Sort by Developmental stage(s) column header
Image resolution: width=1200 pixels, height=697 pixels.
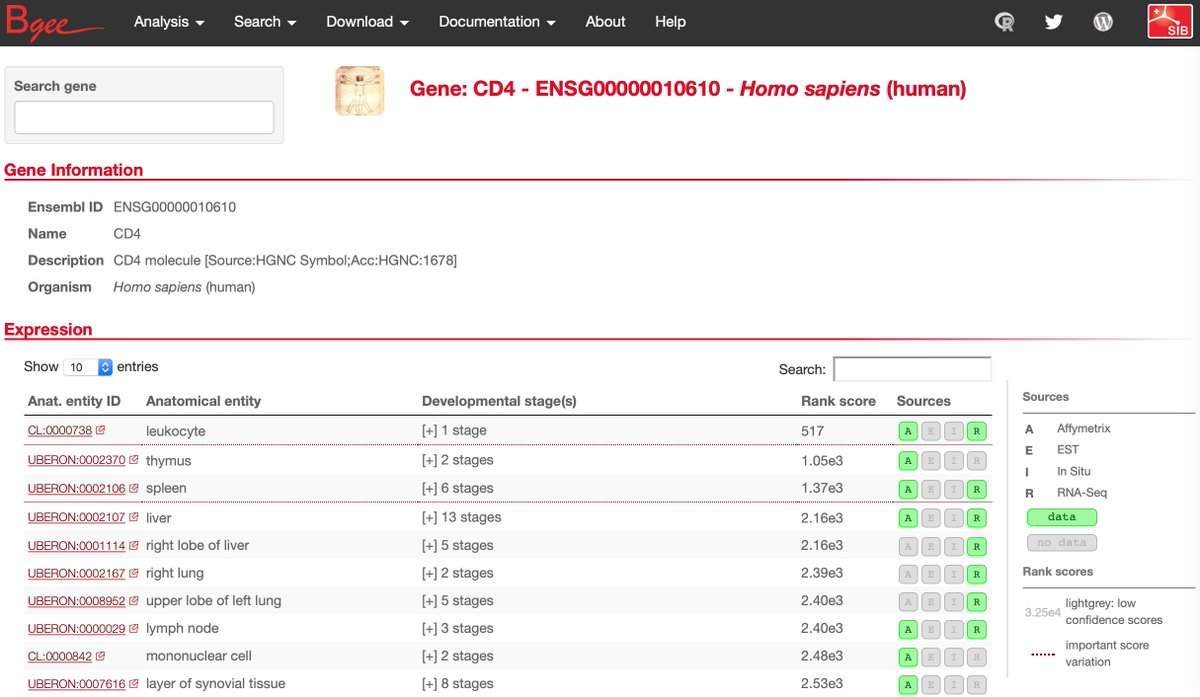click(499, 401)
